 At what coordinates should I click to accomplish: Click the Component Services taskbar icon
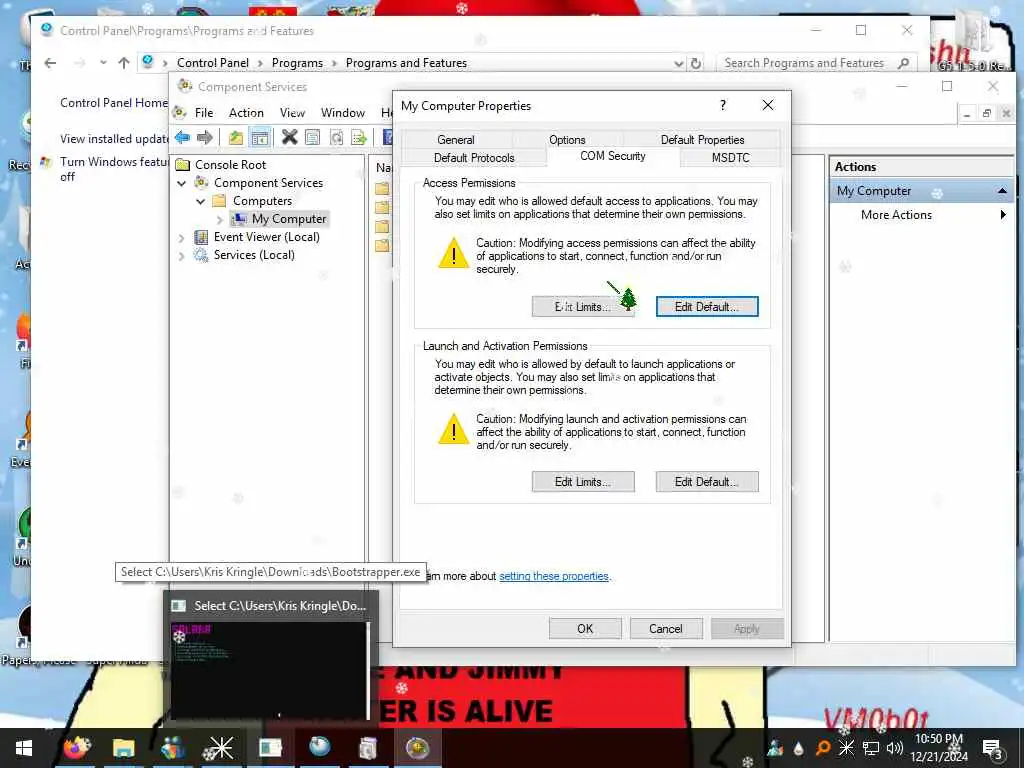417,748
